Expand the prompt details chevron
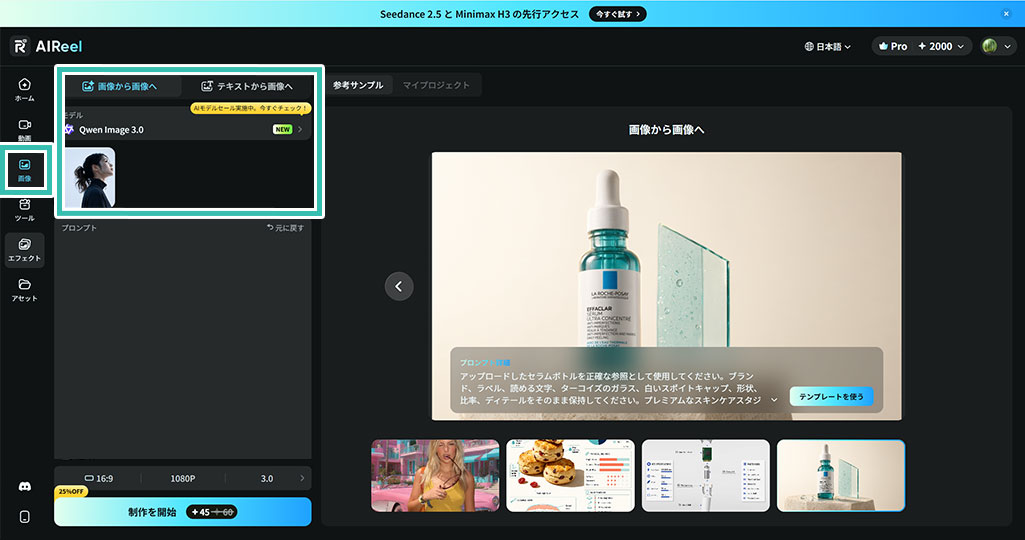This screenshot has height=540, width=1025. tap(774, 399)
